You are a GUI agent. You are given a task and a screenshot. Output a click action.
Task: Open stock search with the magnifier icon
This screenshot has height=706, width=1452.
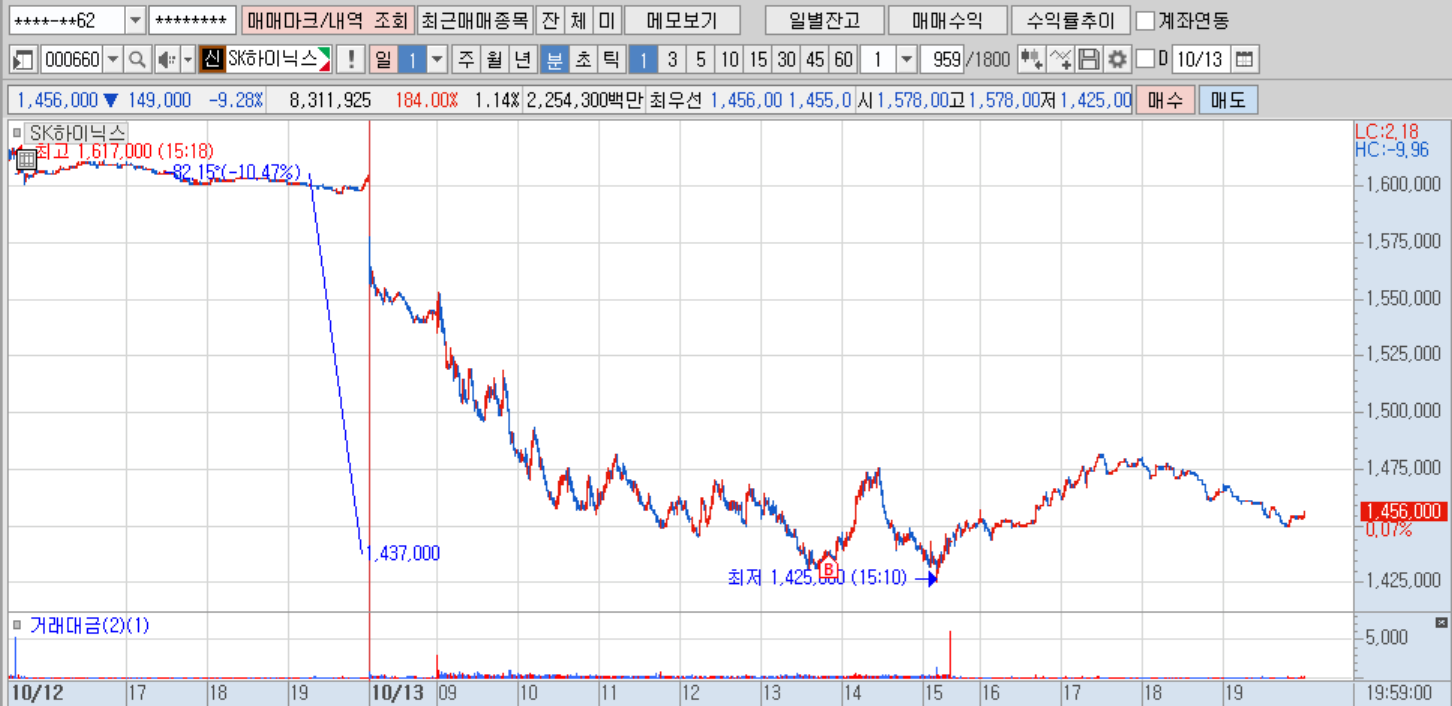(138, 60)
